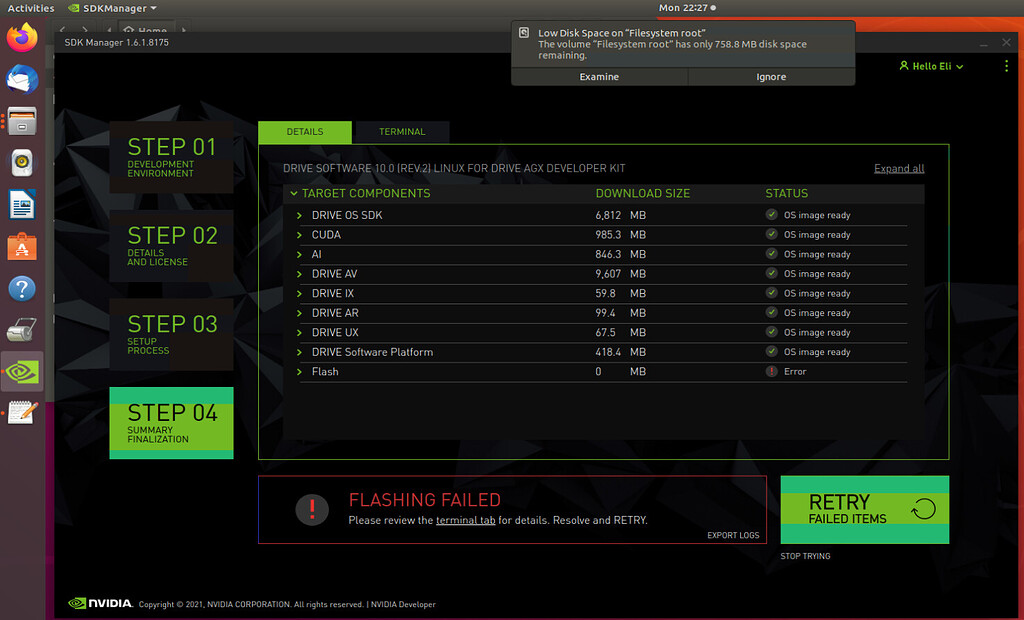The image size is (1024, 620).
Task: Click the error icon on the Flash row
Action: coord(769,371)
